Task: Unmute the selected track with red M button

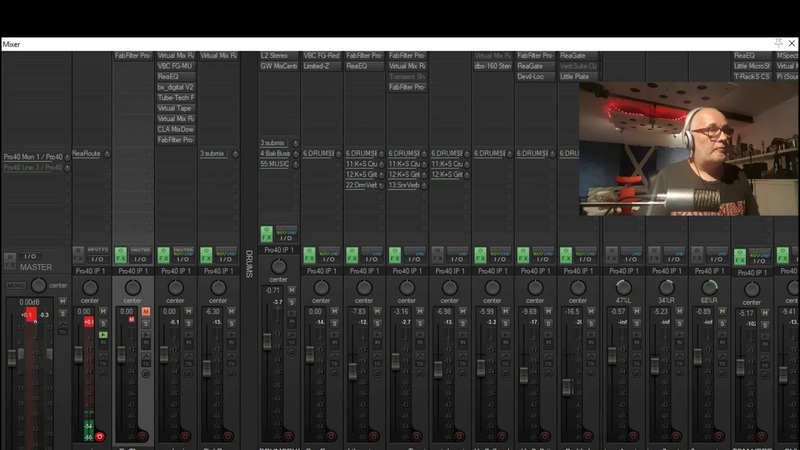Action: 146,311
